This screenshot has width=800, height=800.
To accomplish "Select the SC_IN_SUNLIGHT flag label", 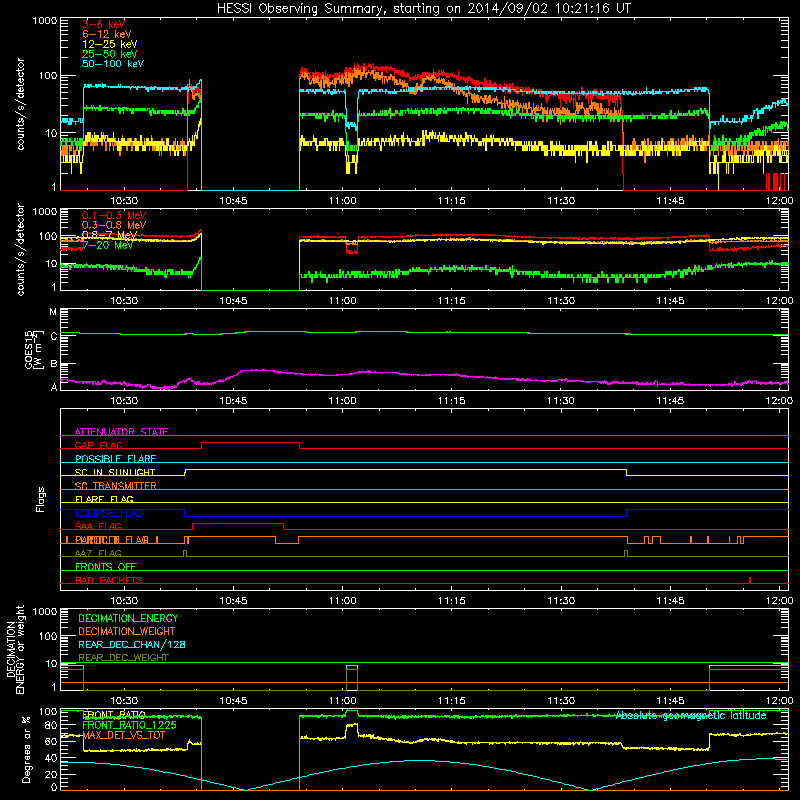I will (x=115, y=472).
